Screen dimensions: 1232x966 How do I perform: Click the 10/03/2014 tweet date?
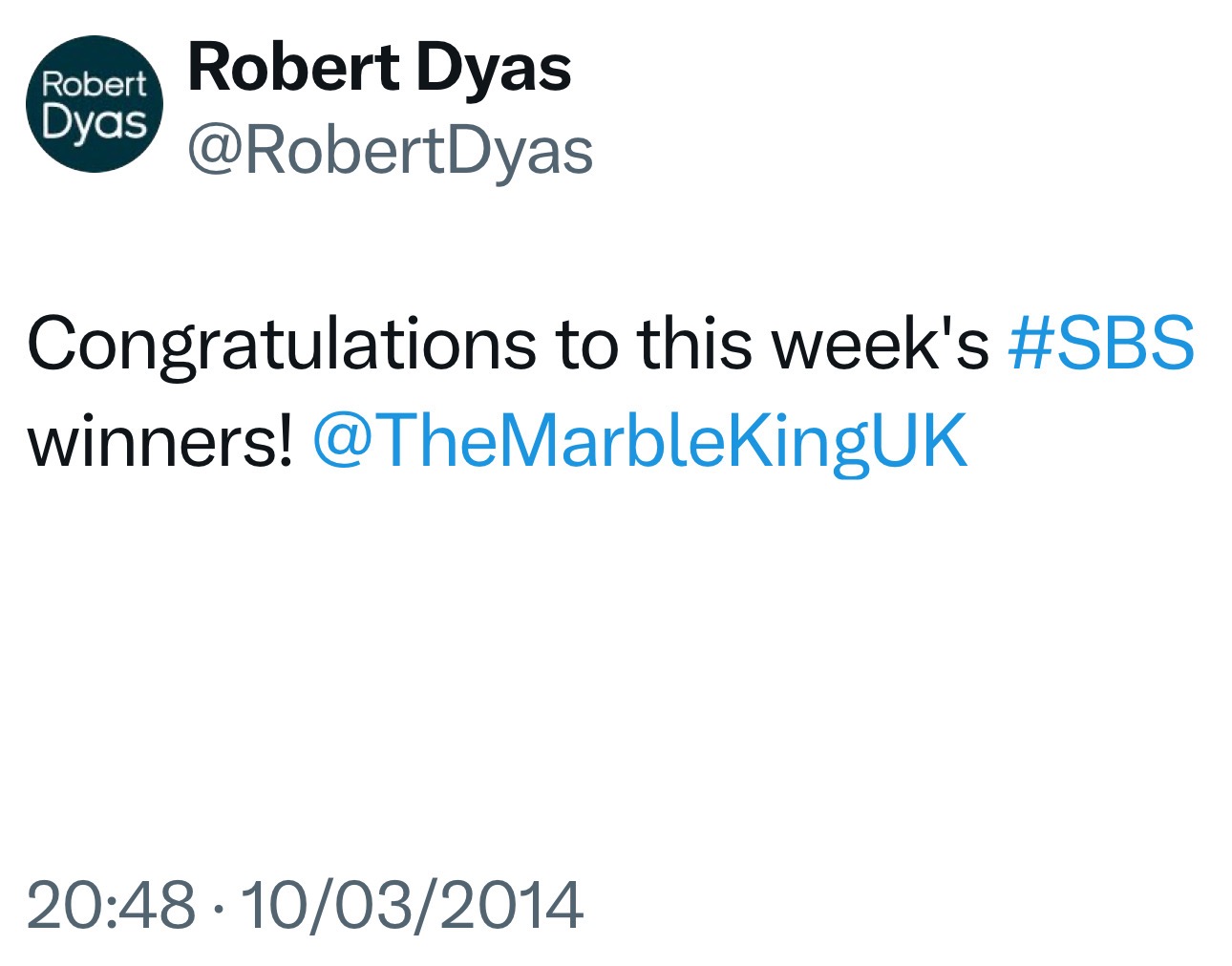point(412,905)
